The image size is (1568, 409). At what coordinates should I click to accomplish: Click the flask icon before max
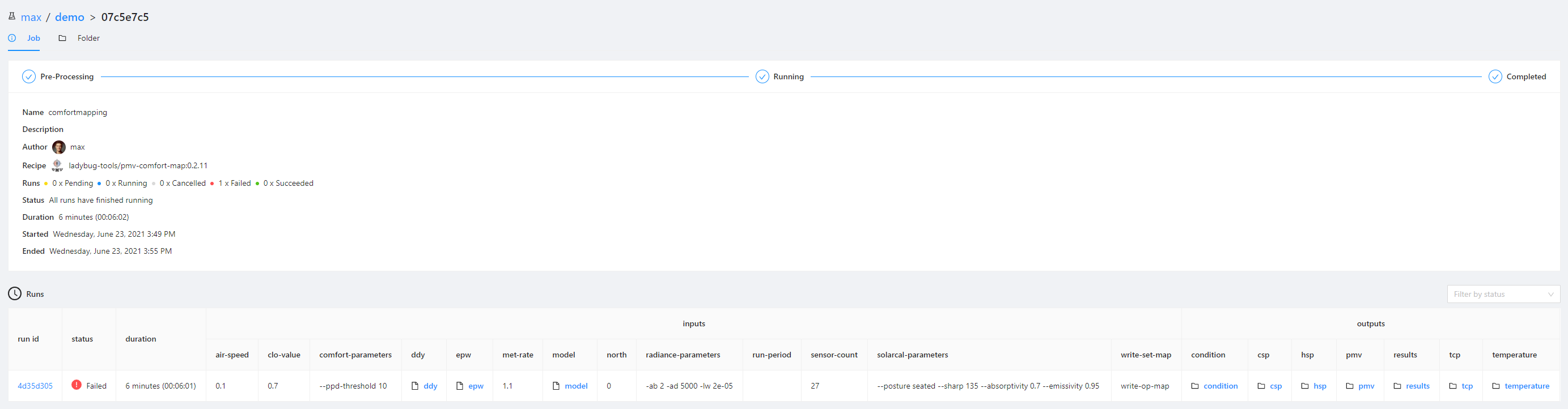point(11,16)
